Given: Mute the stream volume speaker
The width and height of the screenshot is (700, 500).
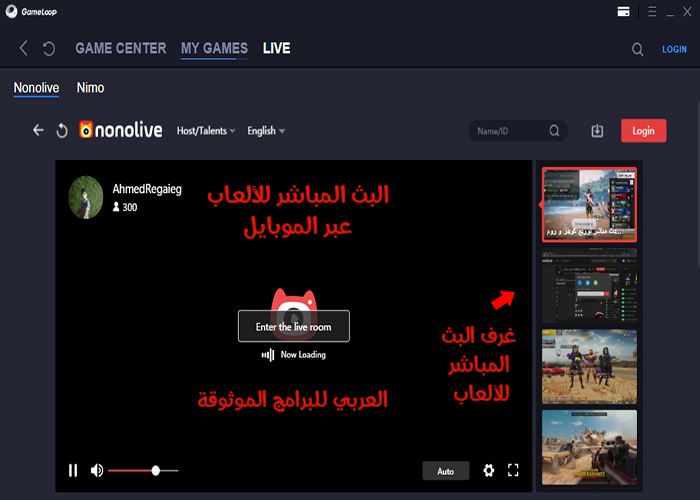Looking at the screenshot, I should point(97,471).
